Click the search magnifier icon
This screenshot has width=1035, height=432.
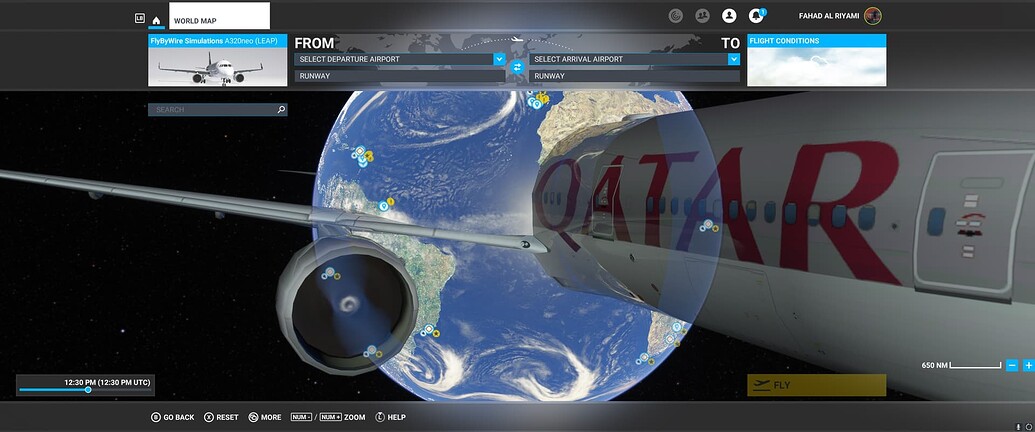(281, 110)
